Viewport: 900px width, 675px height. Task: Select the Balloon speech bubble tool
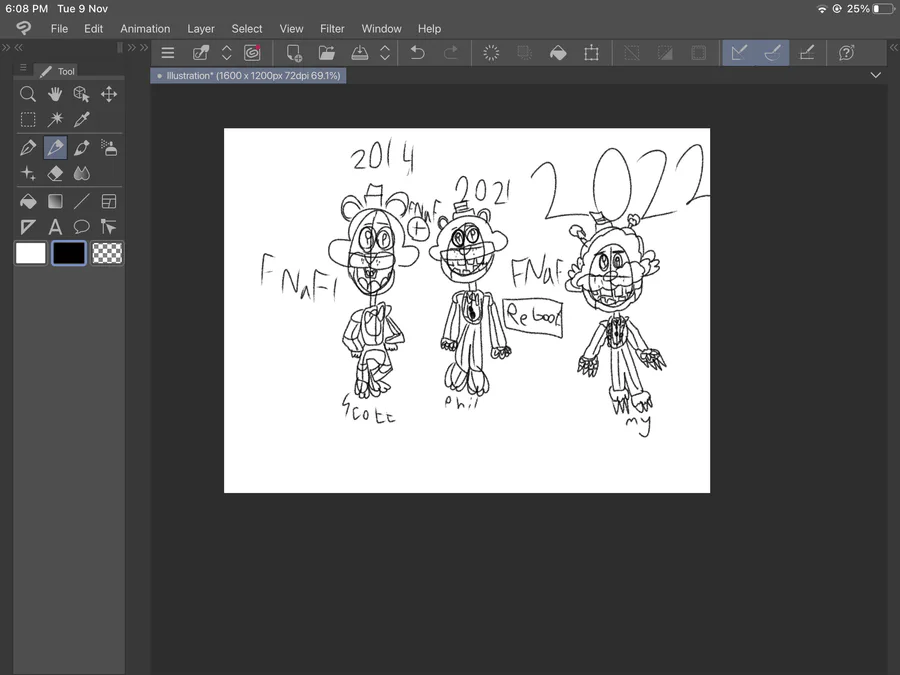tap(82, 227)
